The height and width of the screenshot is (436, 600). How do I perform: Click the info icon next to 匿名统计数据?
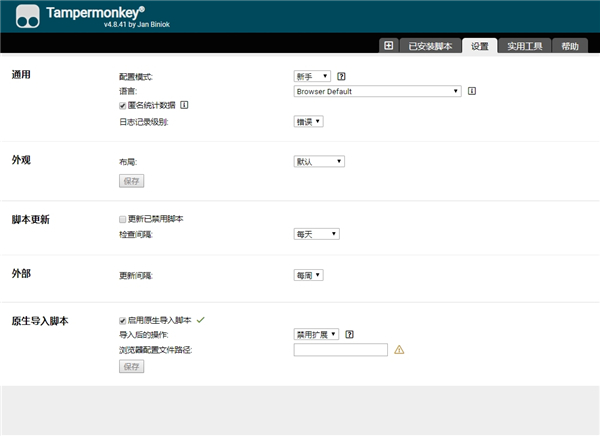point(184,104)
